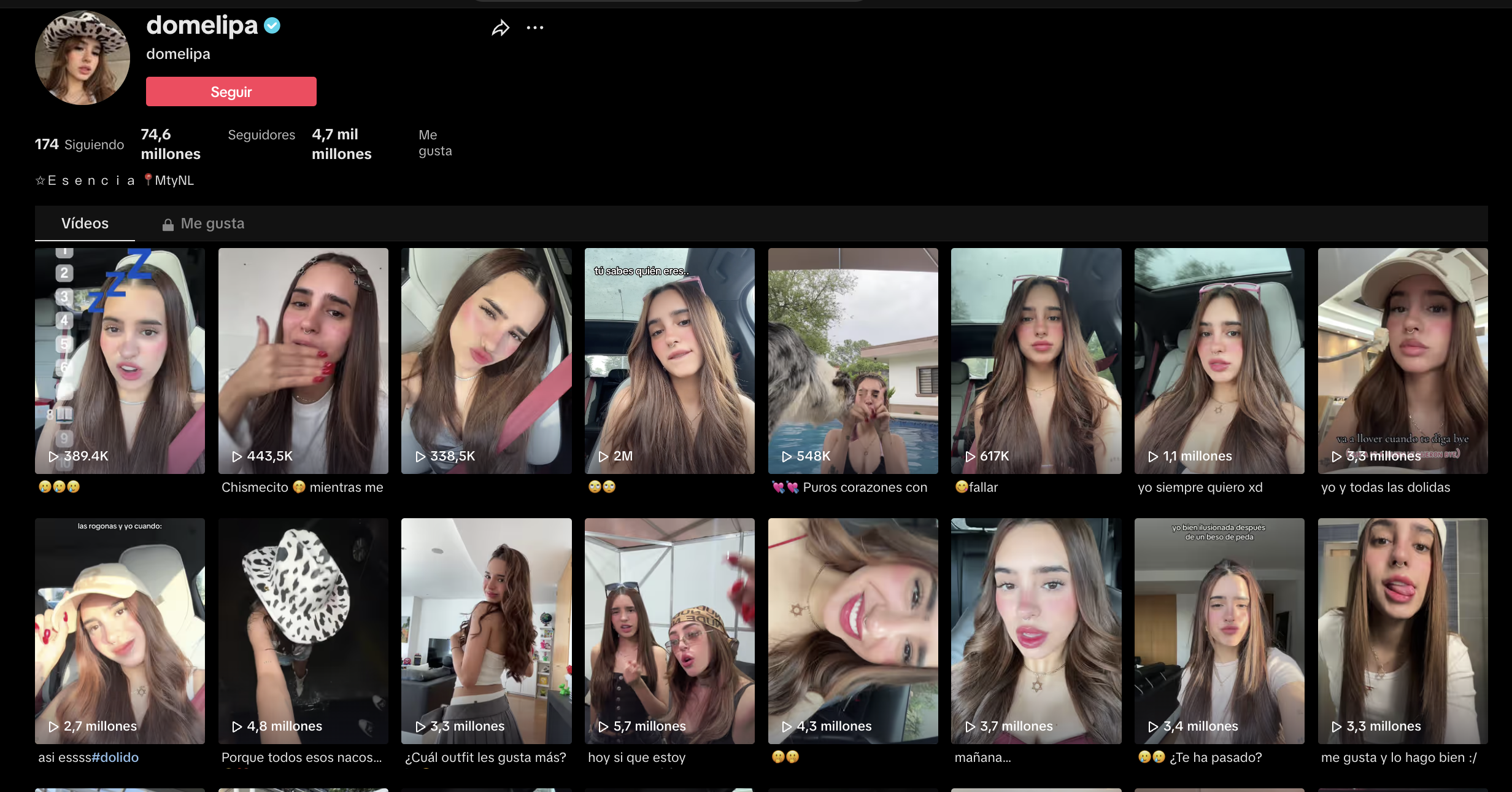Viewport: 1512px width, 792px height.
Task: Click the lock icon on Me gusta tab
Action: tap(168, 225)
